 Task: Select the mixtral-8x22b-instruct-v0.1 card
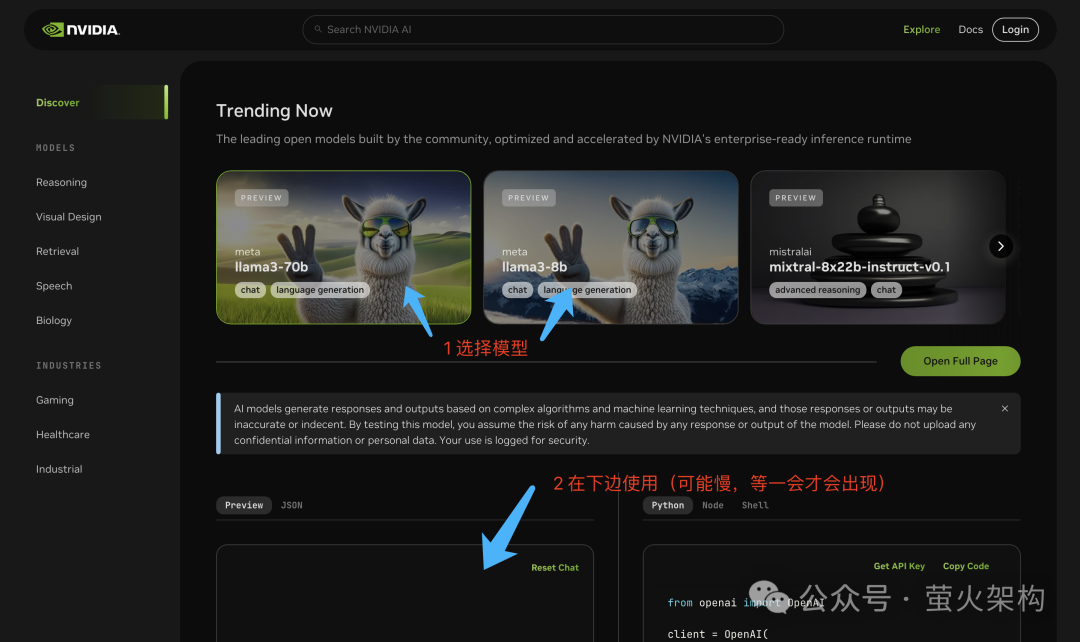point(878,247)
